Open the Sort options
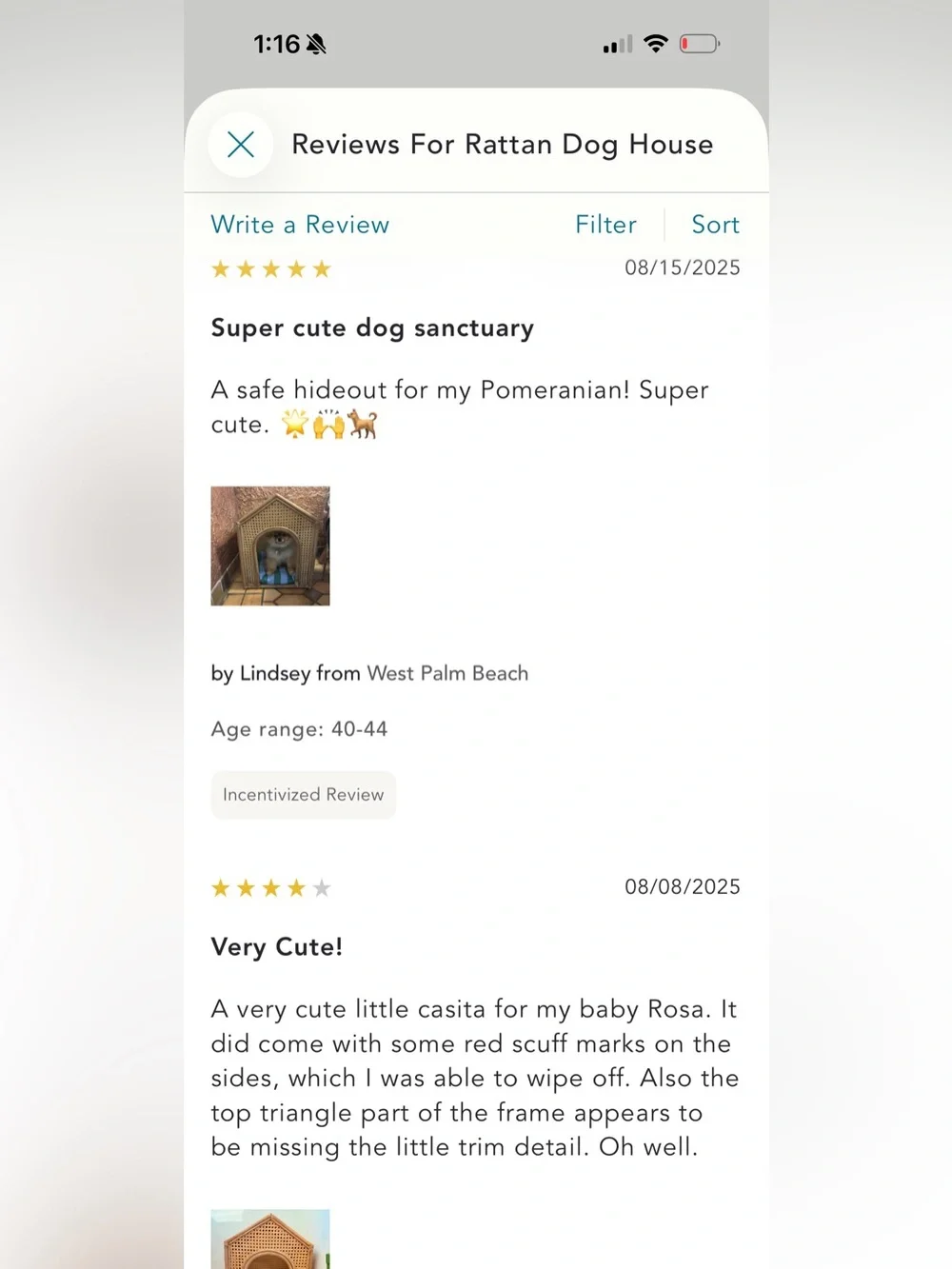This screenshot has height=1269, width=952. pos(715,225)
